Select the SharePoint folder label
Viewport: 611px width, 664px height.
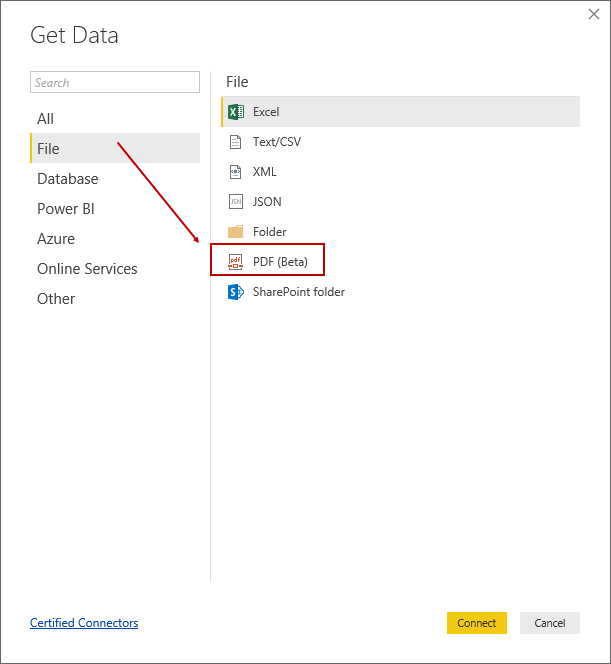[299, 292]
